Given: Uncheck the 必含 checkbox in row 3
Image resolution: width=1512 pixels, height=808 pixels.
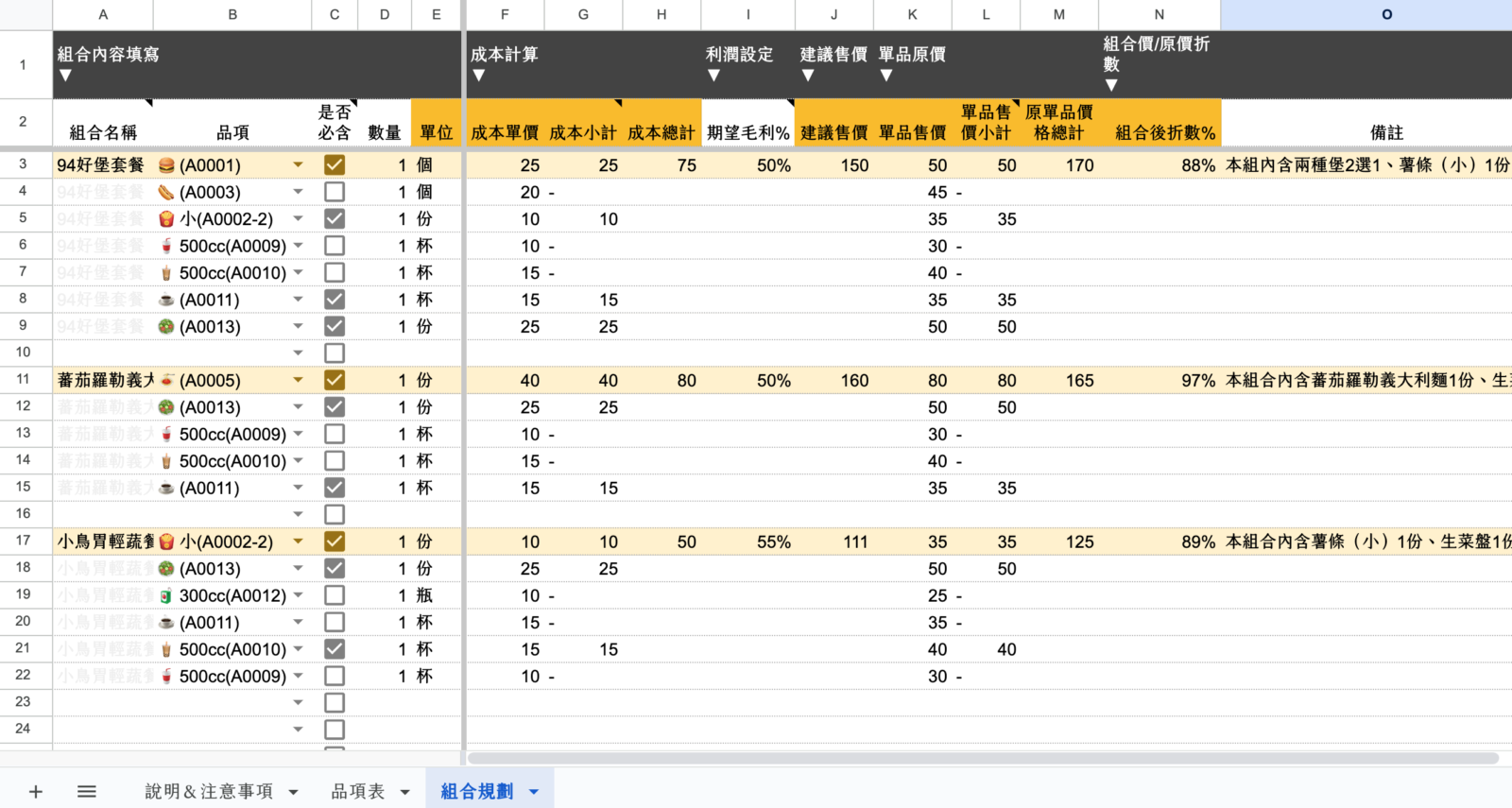Looking at the screenshot, I should 335,165.
